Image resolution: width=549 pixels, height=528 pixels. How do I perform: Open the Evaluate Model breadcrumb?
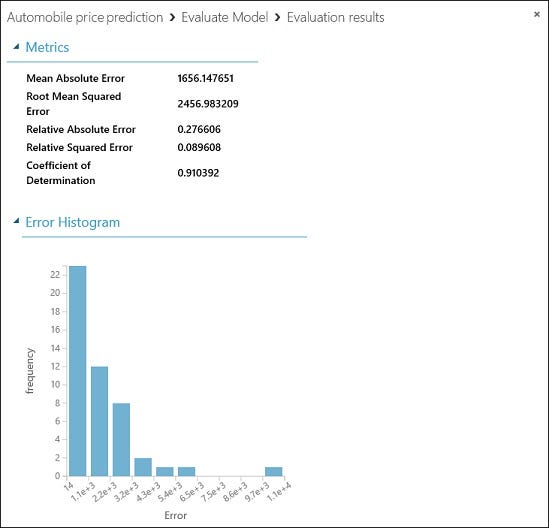click(x=225, y=17)
